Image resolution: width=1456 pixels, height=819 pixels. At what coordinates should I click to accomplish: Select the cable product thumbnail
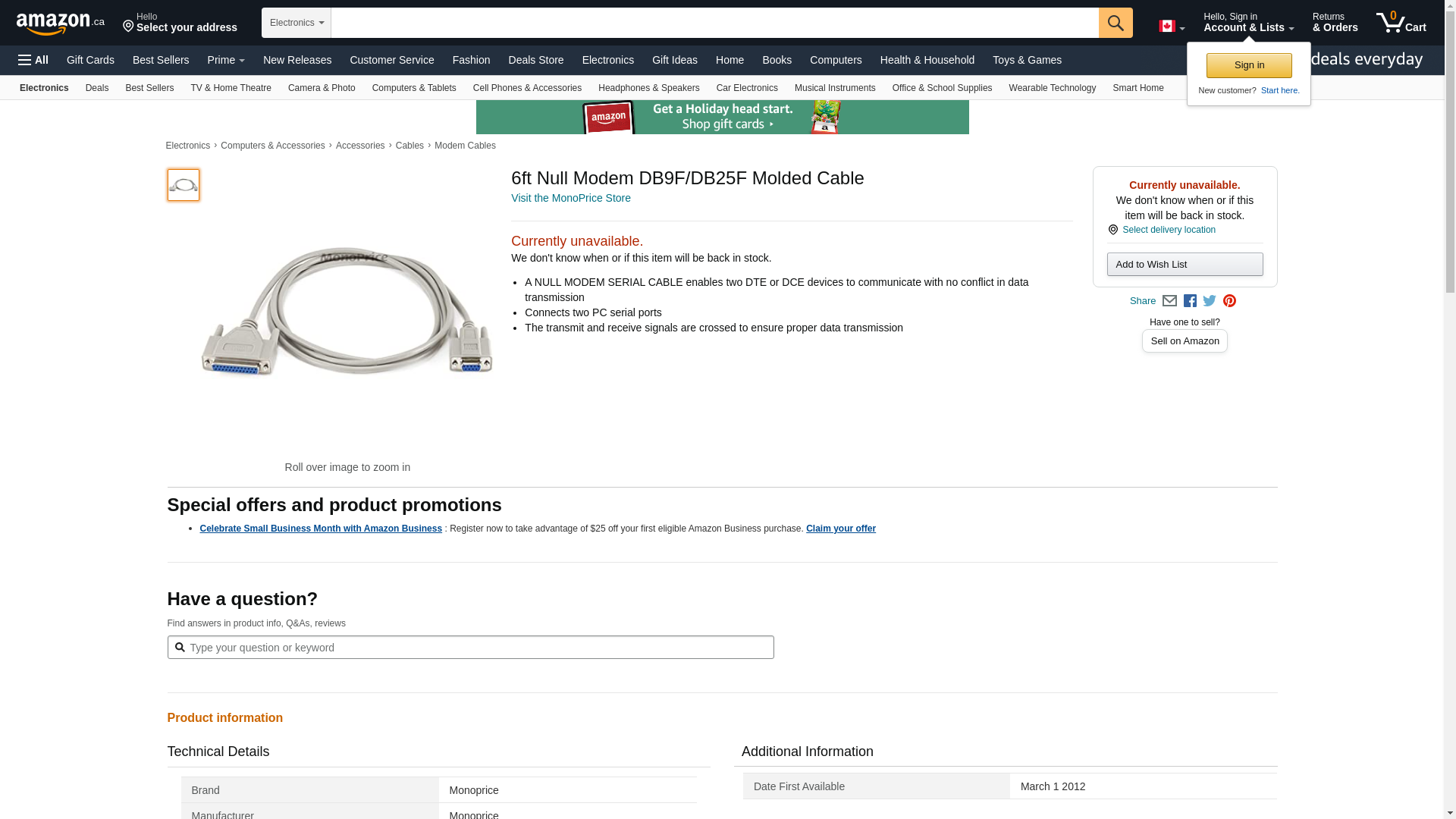(x=184, y=185)
